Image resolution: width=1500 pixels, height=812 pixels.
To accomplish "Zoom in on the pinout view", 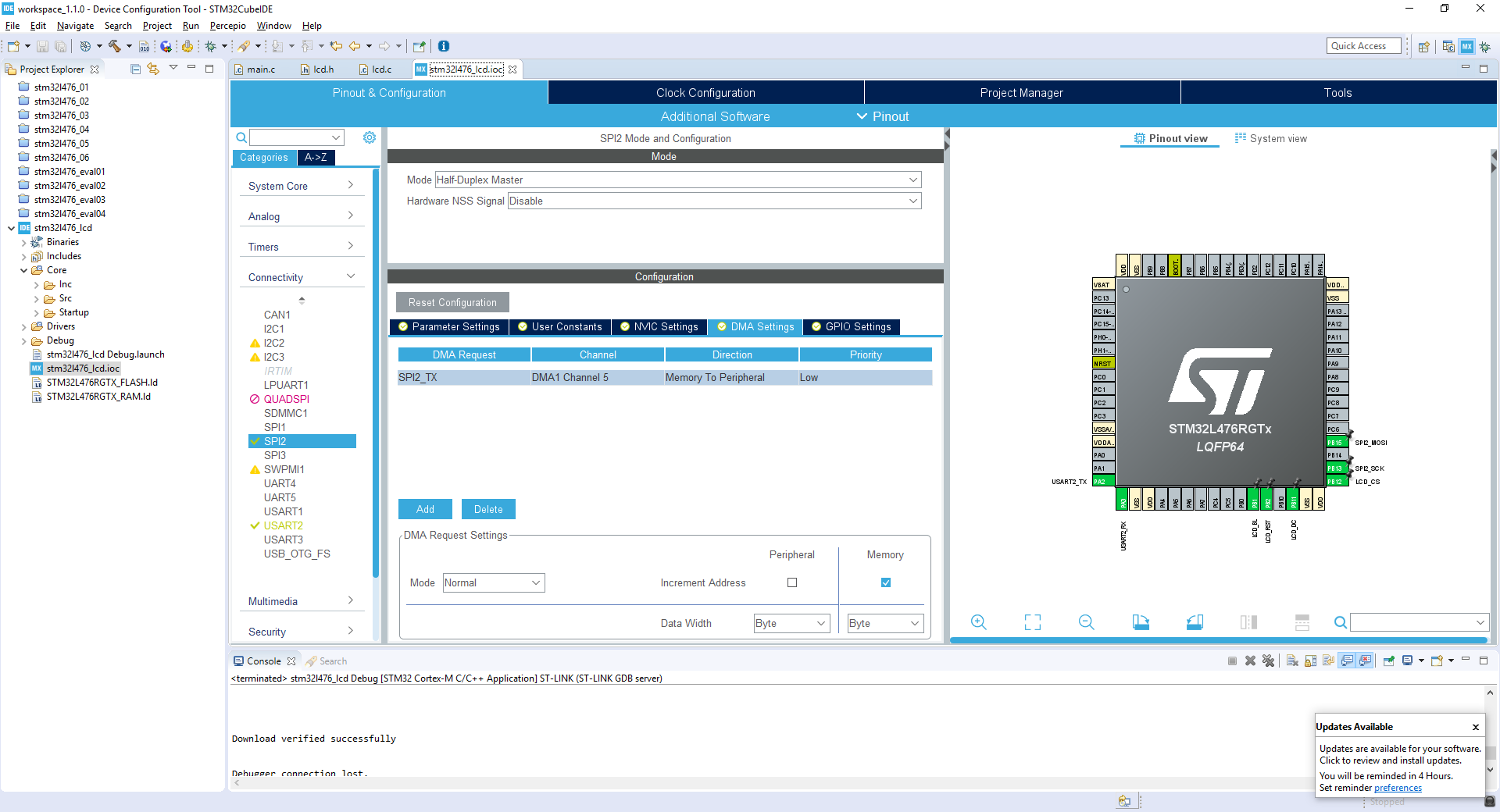I will pyautogui.click(x=979, y=622).
